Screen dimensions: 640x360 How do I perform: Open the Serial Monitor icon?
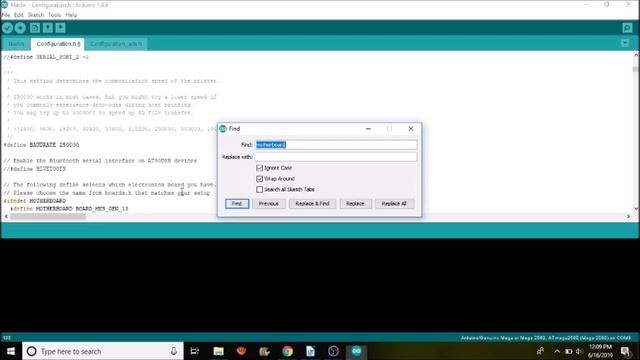click(627, 28)
